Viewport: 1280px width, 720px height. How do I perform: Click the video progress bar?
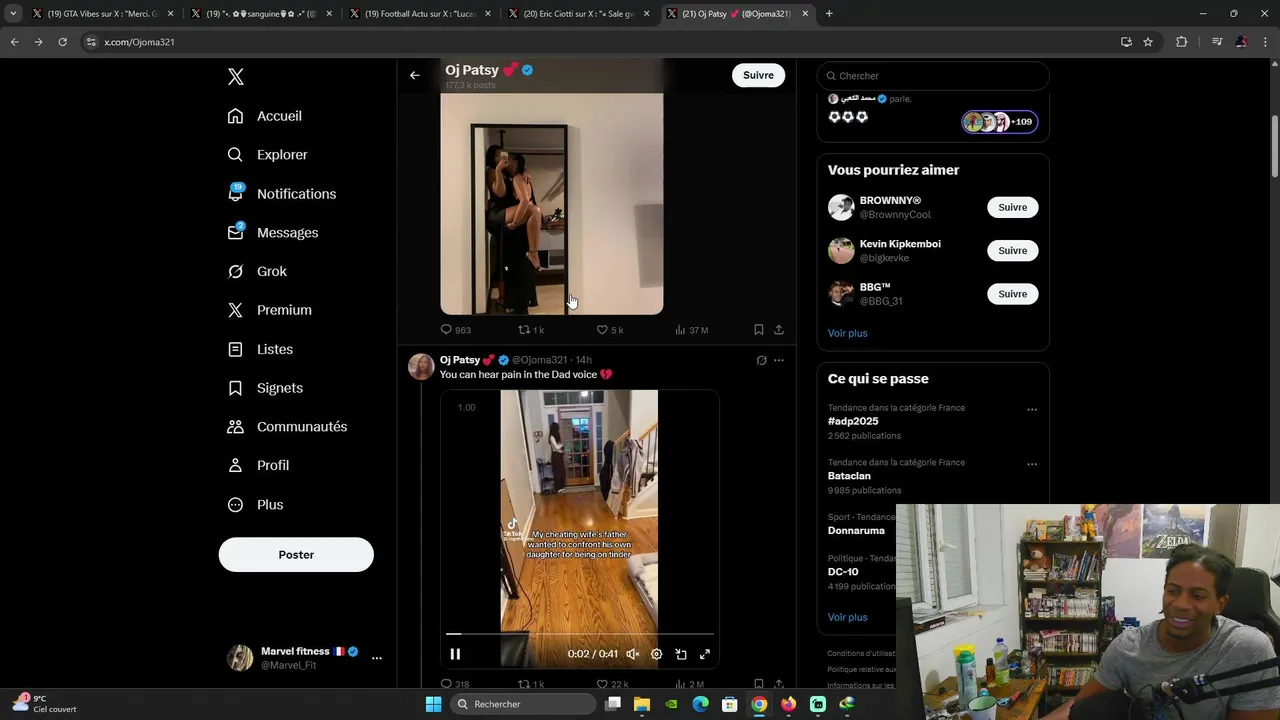tap(580, 634)
